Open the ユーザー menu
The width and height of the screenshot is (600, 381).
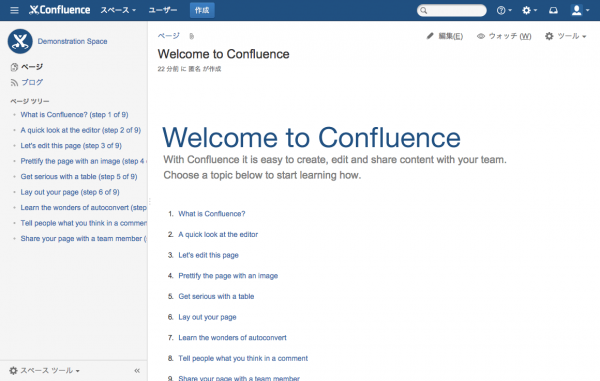tap(163, 10)
